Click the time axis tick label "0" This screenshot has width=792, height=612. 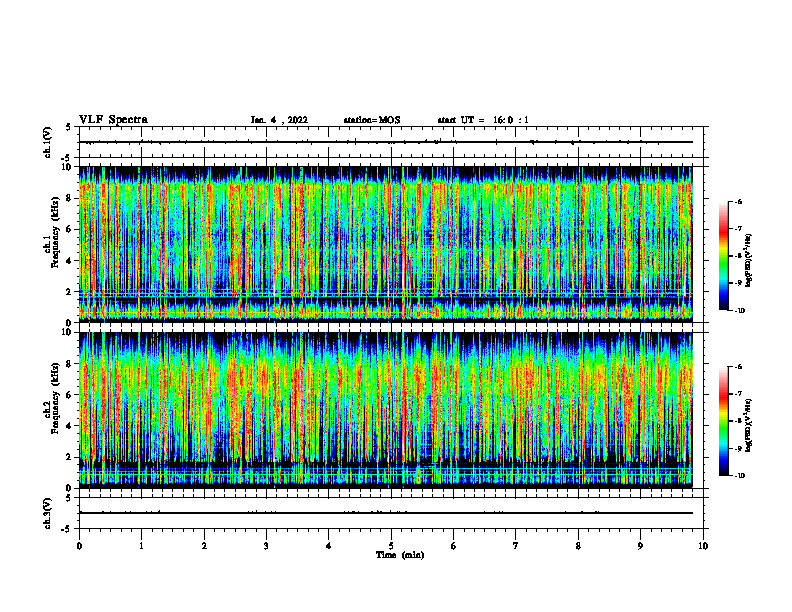coord(79,546)
